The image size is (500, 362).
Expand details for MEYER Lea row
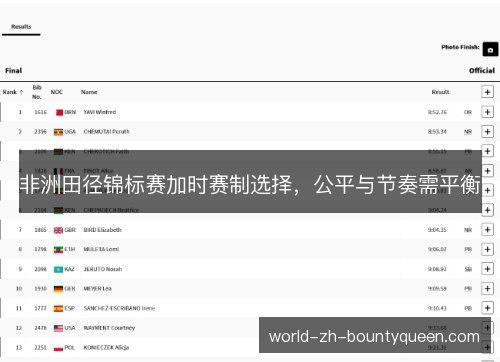[x=487, y=289]
